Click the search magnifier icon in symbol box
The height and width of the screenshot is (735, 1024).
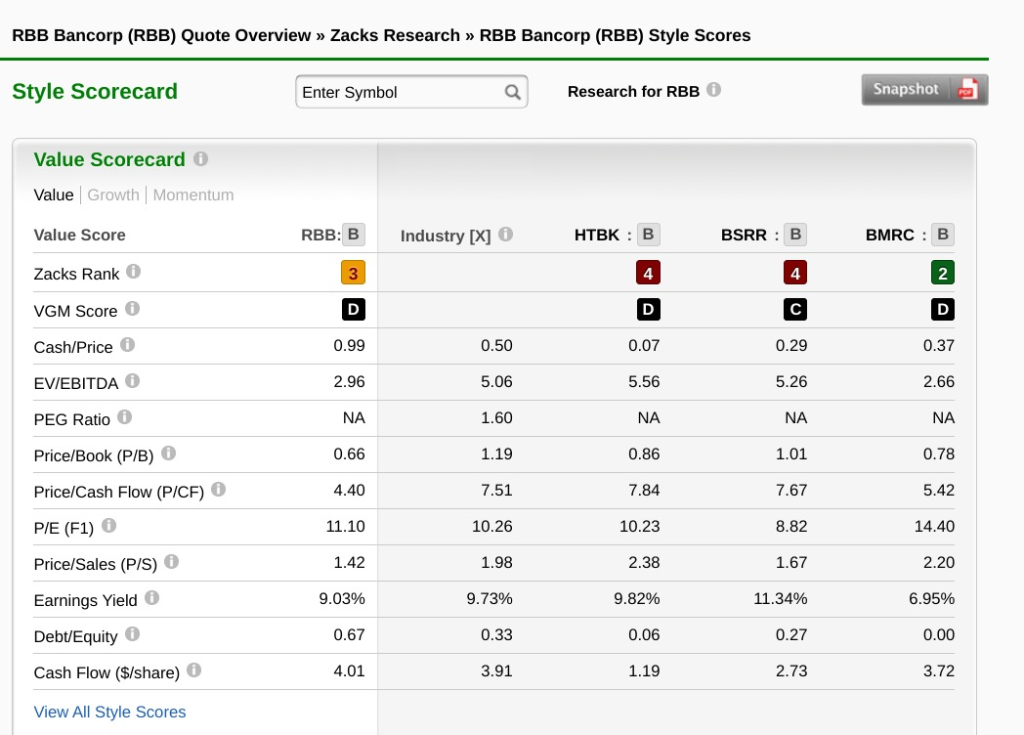pyautogui.click(x=513, y=92)
